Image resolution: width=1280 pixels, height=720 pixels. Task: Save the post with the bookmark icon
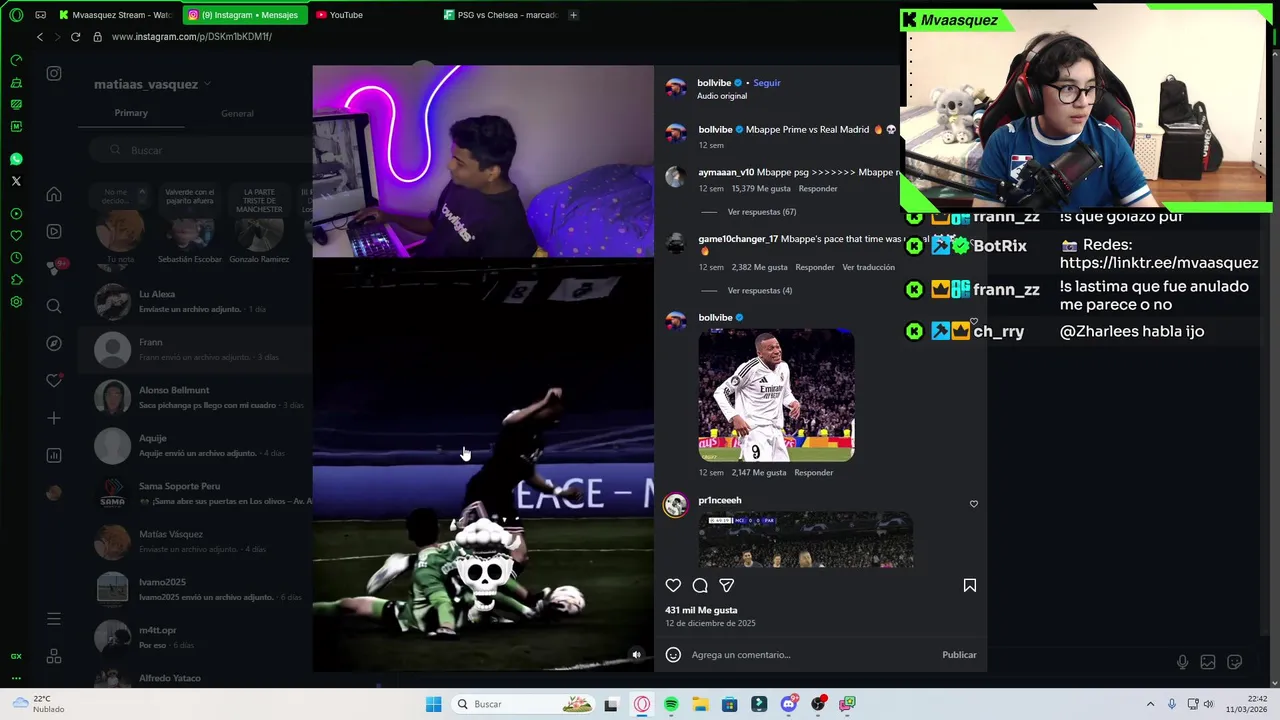pos(969,586)
